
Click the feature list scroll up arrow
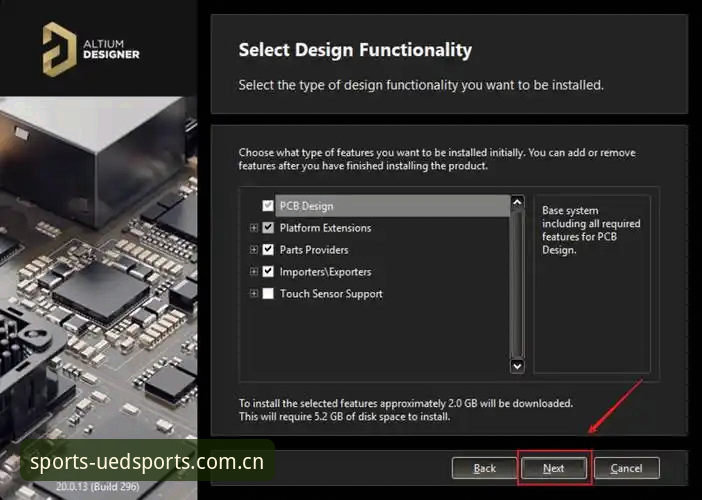point(517,202)
